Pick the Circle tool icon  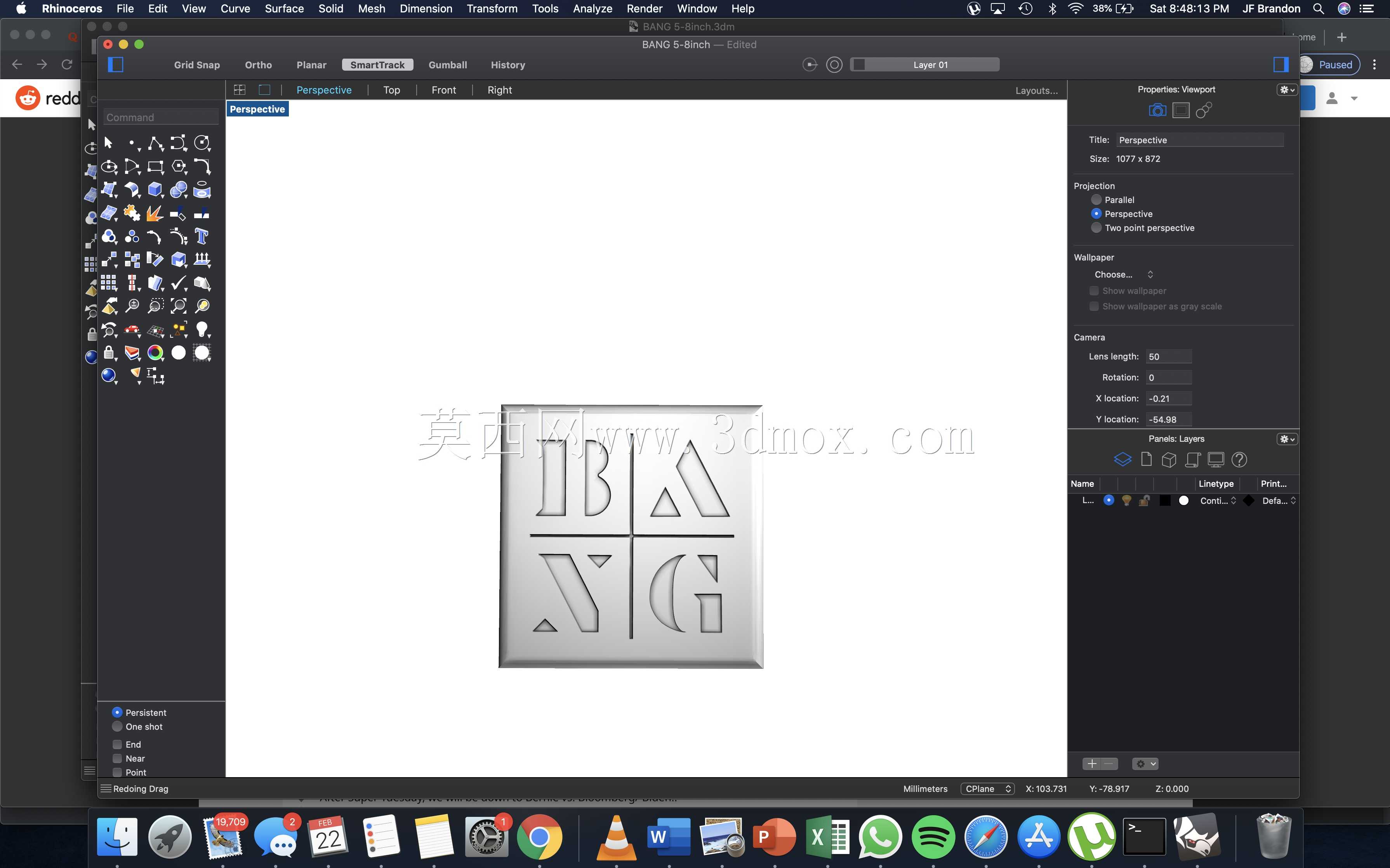point(202,143)
